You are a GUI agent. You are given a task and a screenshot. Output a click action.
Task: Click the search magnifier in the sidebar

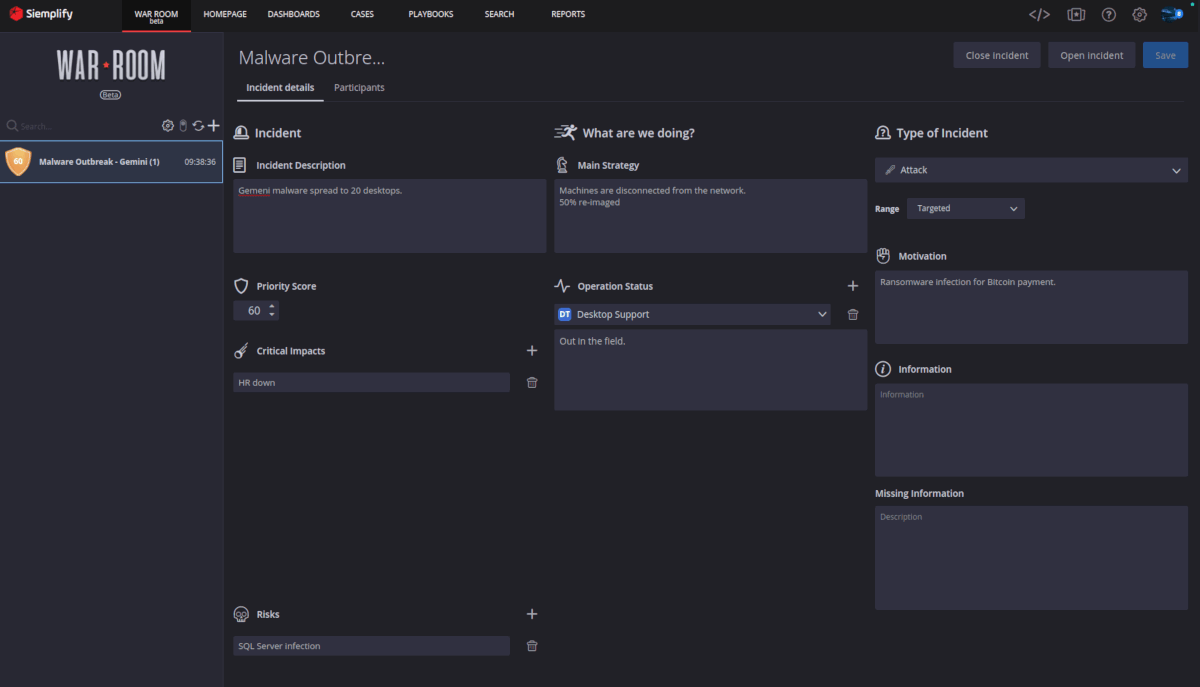pos(10,126)
